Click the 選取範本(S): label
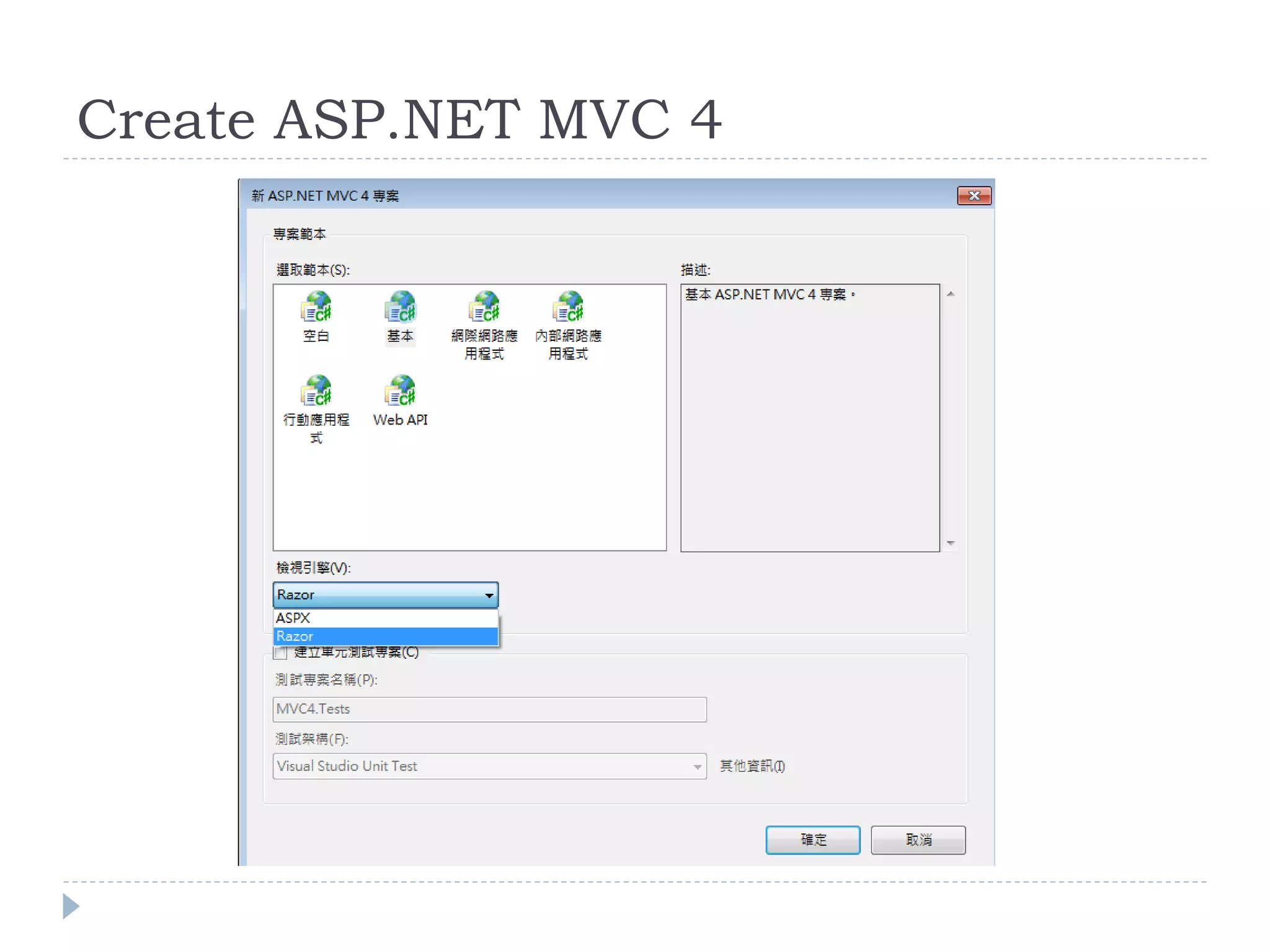This screenshot has width=1270, height=952. [x=313, y=270]
